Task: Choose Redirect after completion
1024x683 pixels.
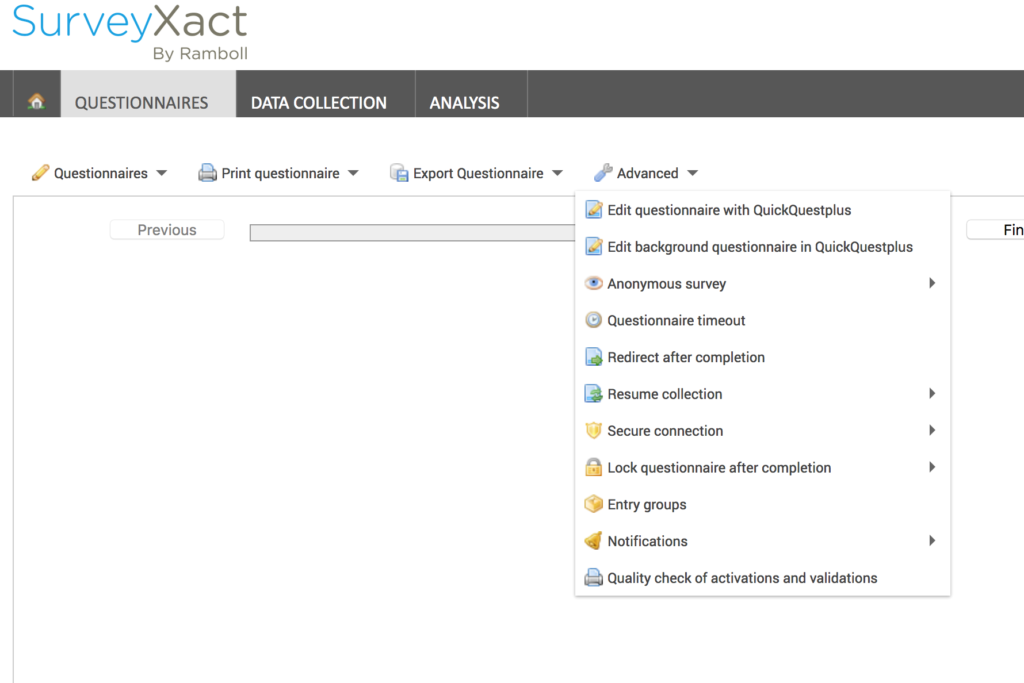Action: [x=762, y=357]
